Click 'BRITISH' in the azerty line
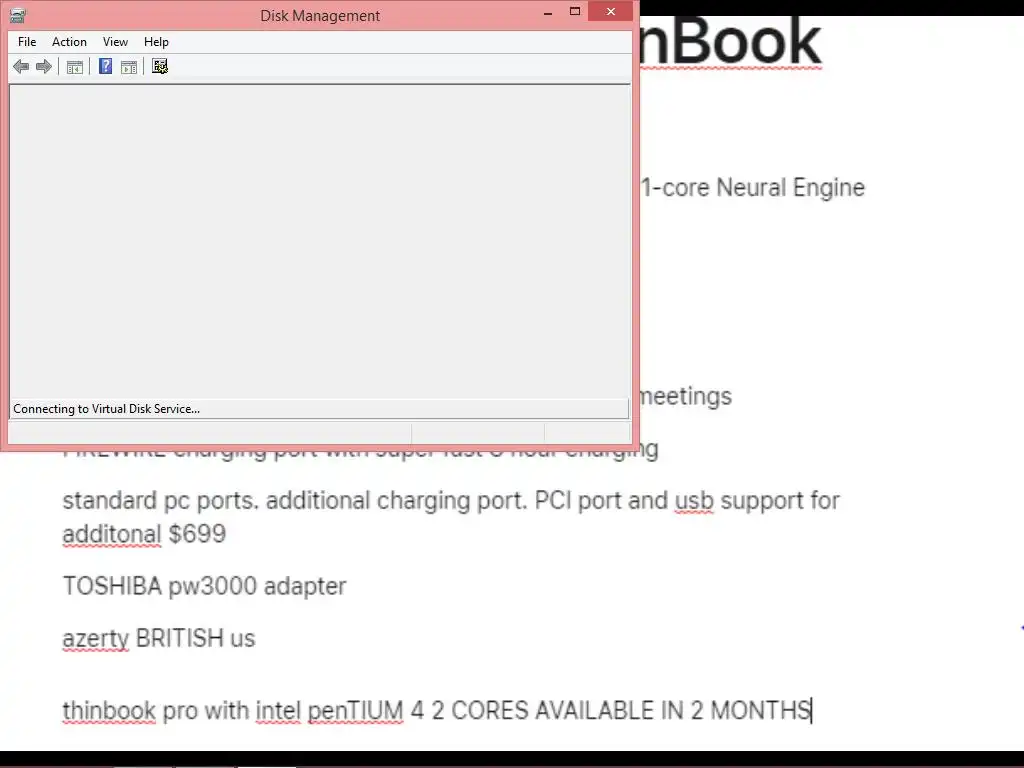Viewport: 1024px width, 768px height. 179,639
